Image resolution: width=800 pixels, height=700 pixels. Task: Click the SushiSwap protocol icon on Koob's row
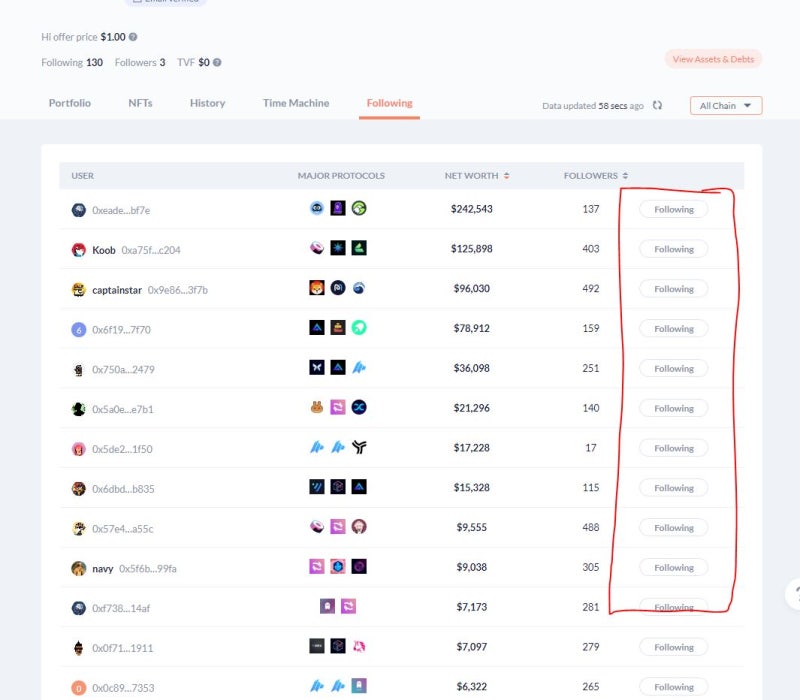click(x=315, y=249)
